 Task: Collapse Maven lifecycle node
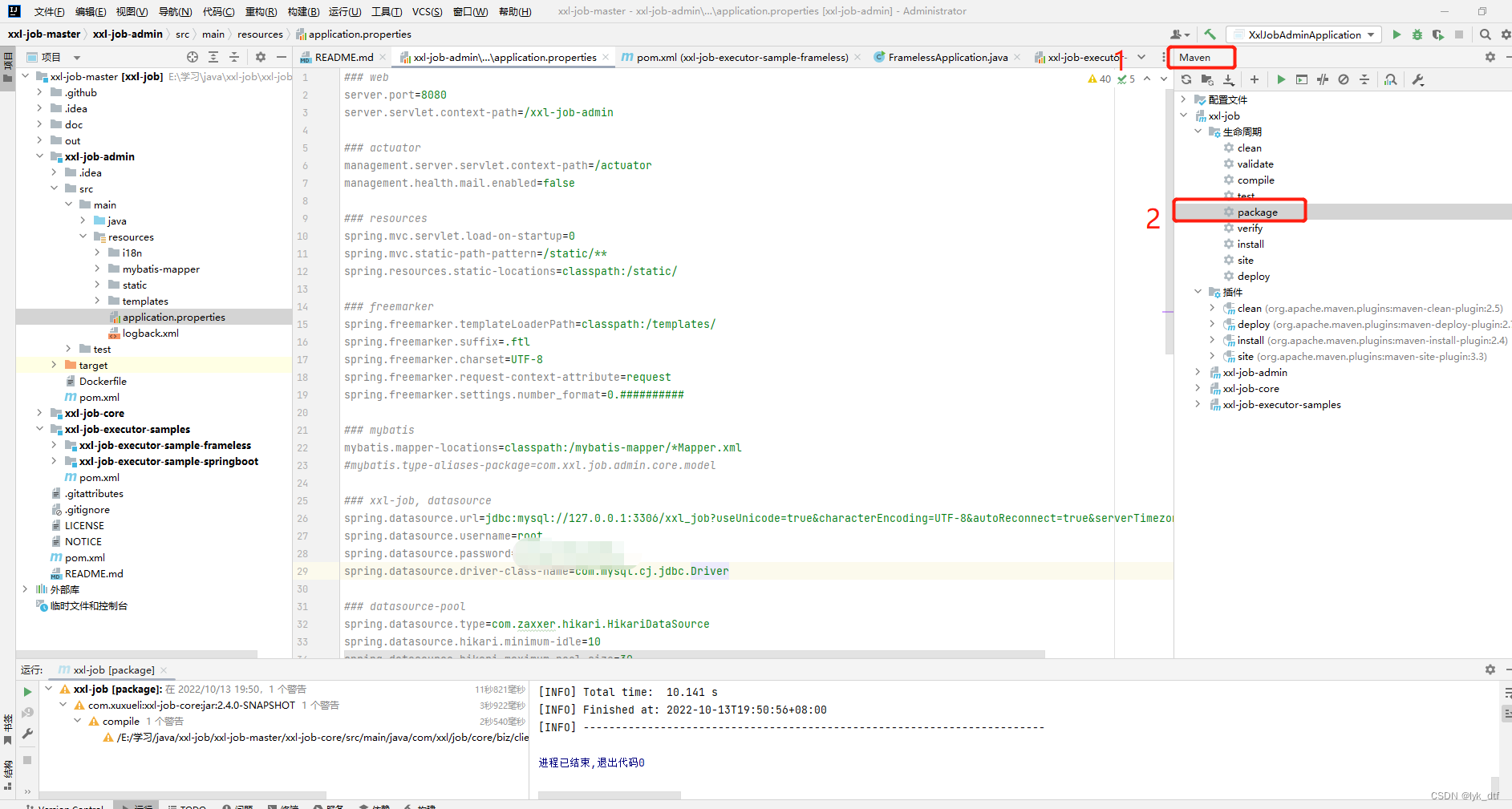[x=1198, y=131]
